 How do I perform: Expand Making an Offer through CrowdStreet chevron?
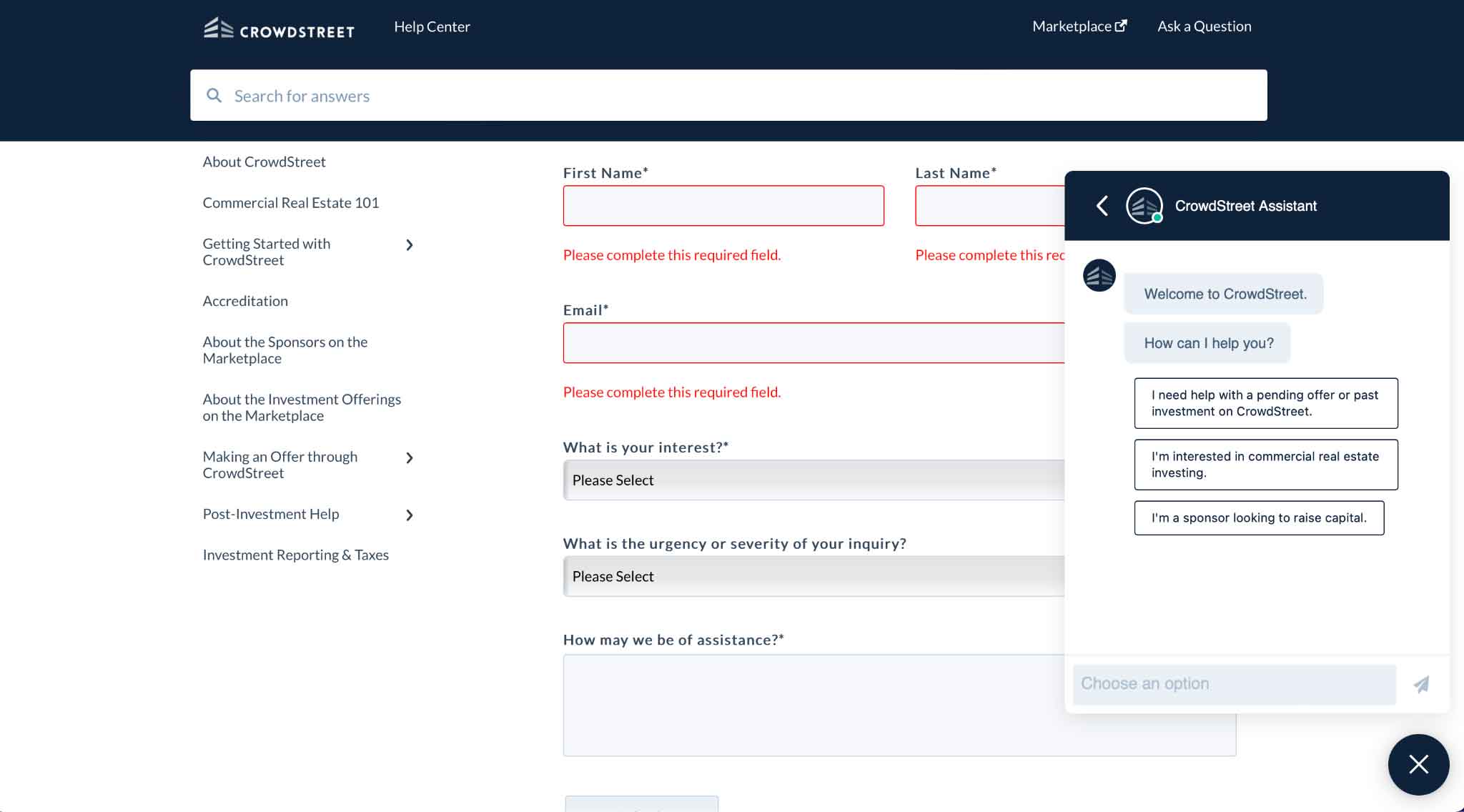[410, 458]
